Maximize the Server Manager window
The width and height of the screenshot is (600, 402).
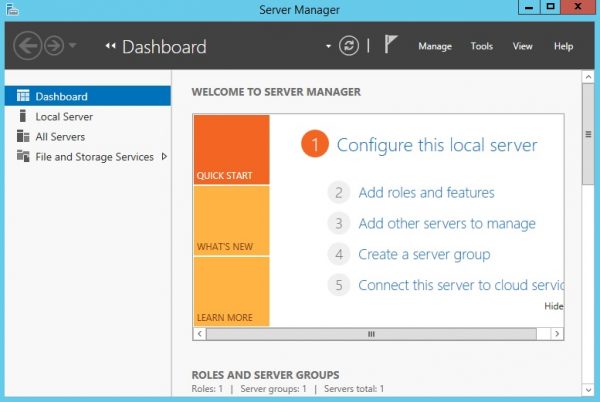tap(550, 7)
